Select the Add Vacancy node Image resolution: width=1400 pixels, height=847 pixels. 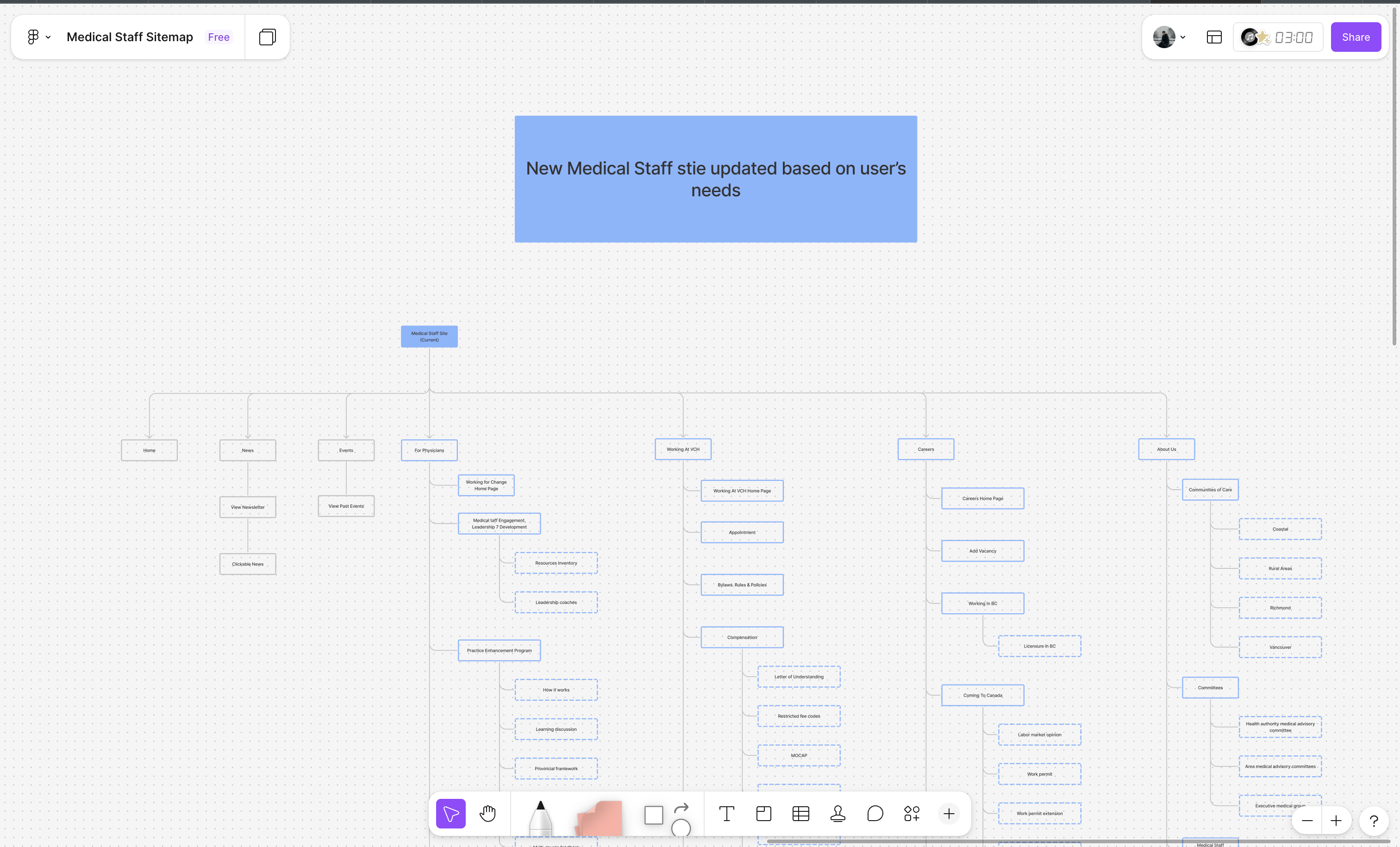click(x=982, y=550)
